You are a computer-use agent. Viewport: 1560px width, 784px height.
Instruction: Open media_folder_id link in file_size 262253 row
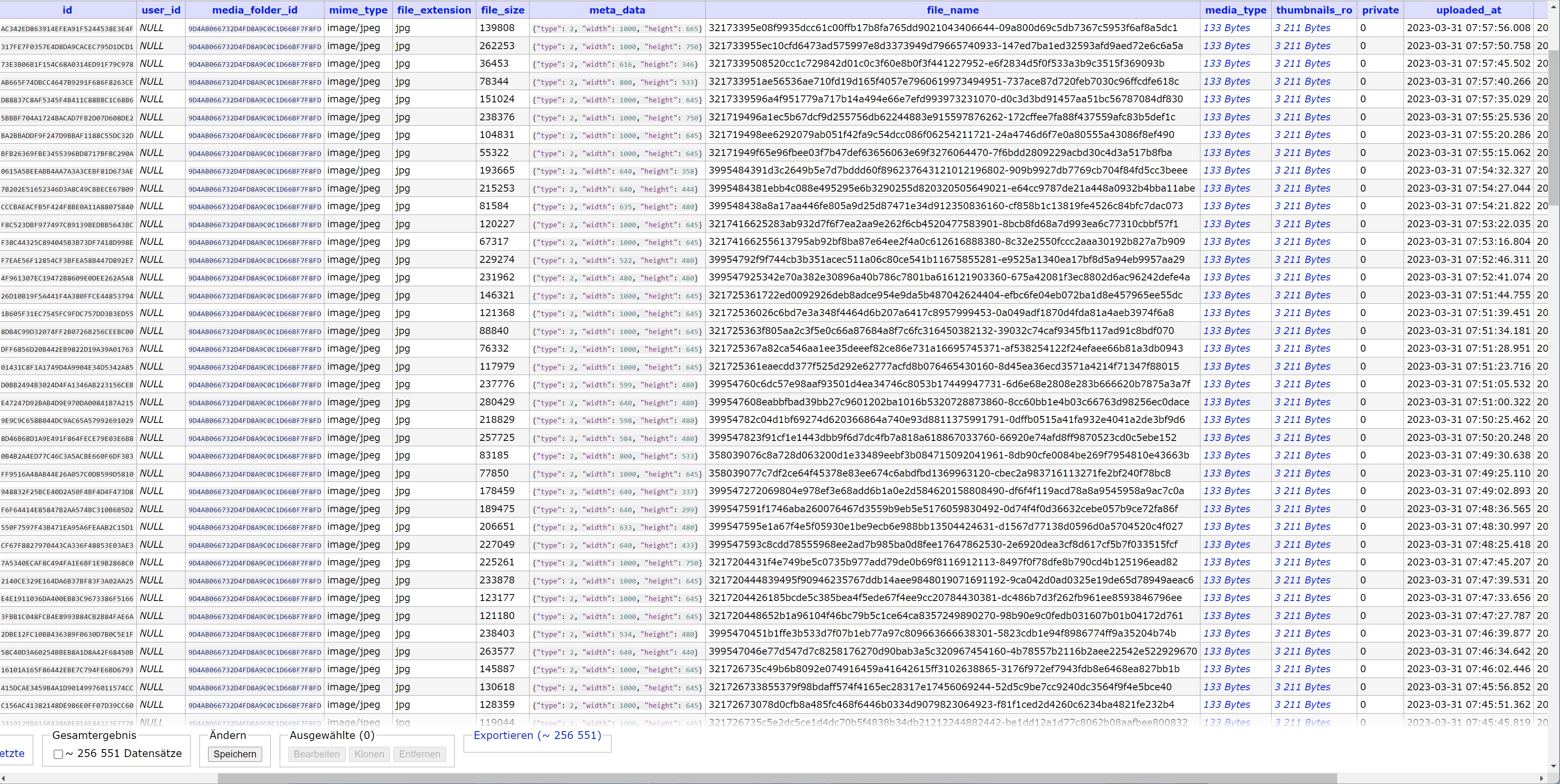click(x=255, y=47)
